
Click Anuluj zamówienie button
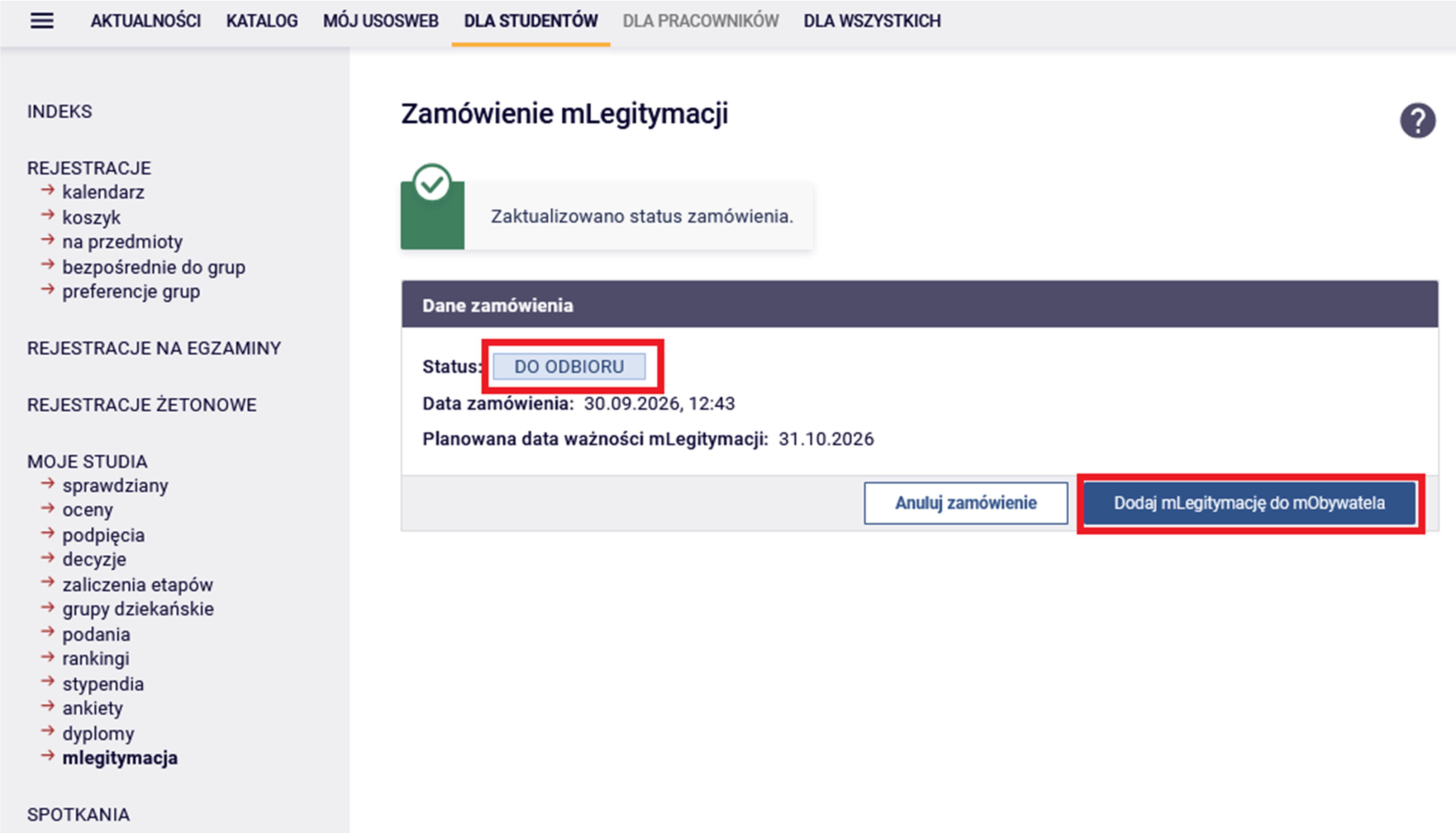pos(966,503)
